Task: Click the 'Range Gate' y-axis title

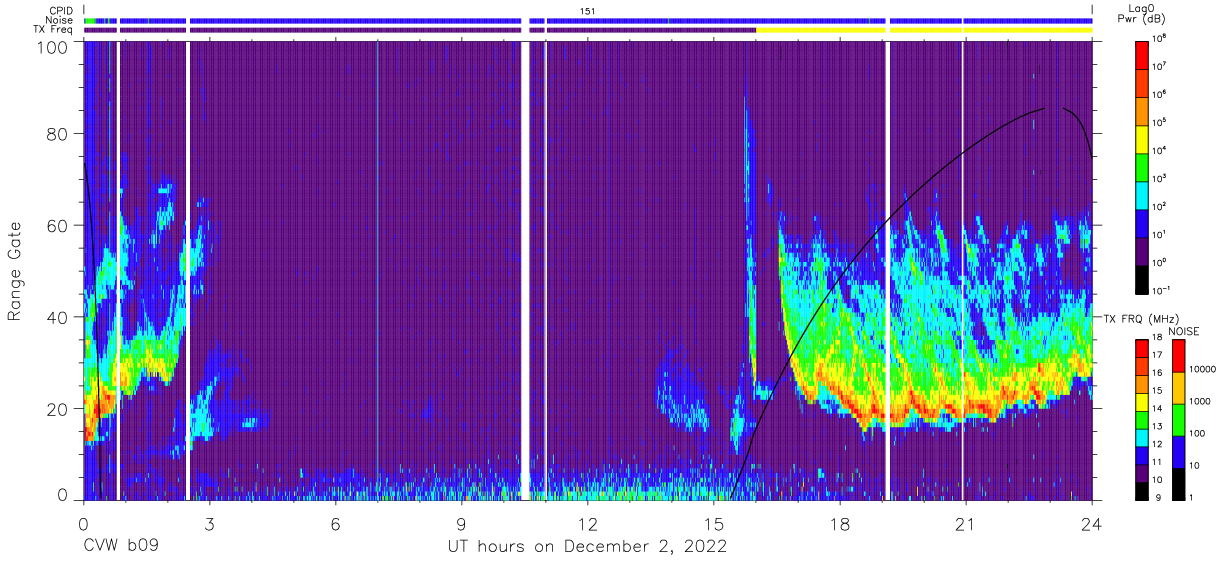Action: coord(16,272)
